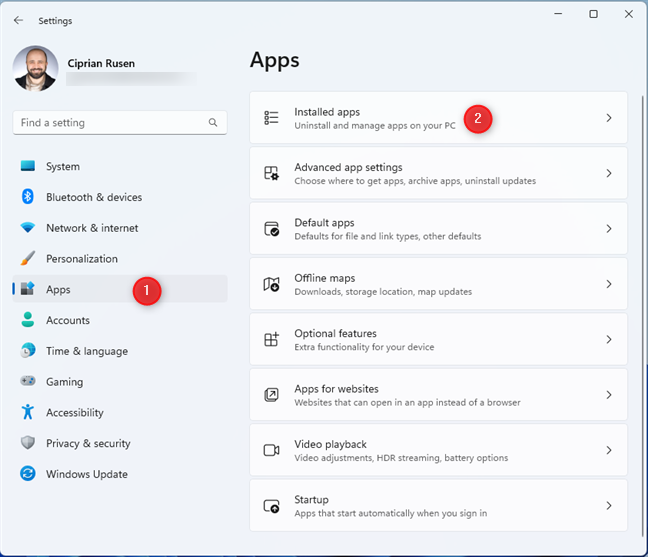Close the Settings window
This screenshot has width=648, height=557.
click(629, 14)
